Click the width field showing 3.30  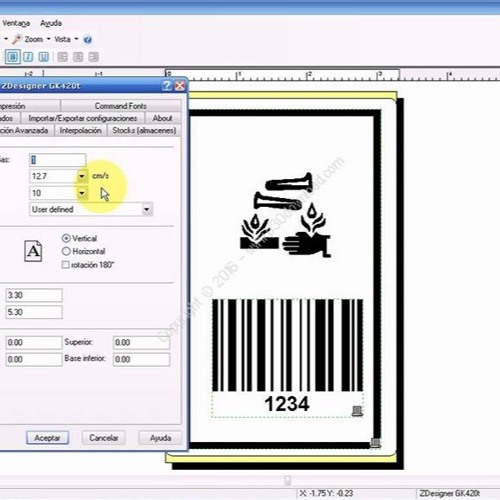point(34,295)
